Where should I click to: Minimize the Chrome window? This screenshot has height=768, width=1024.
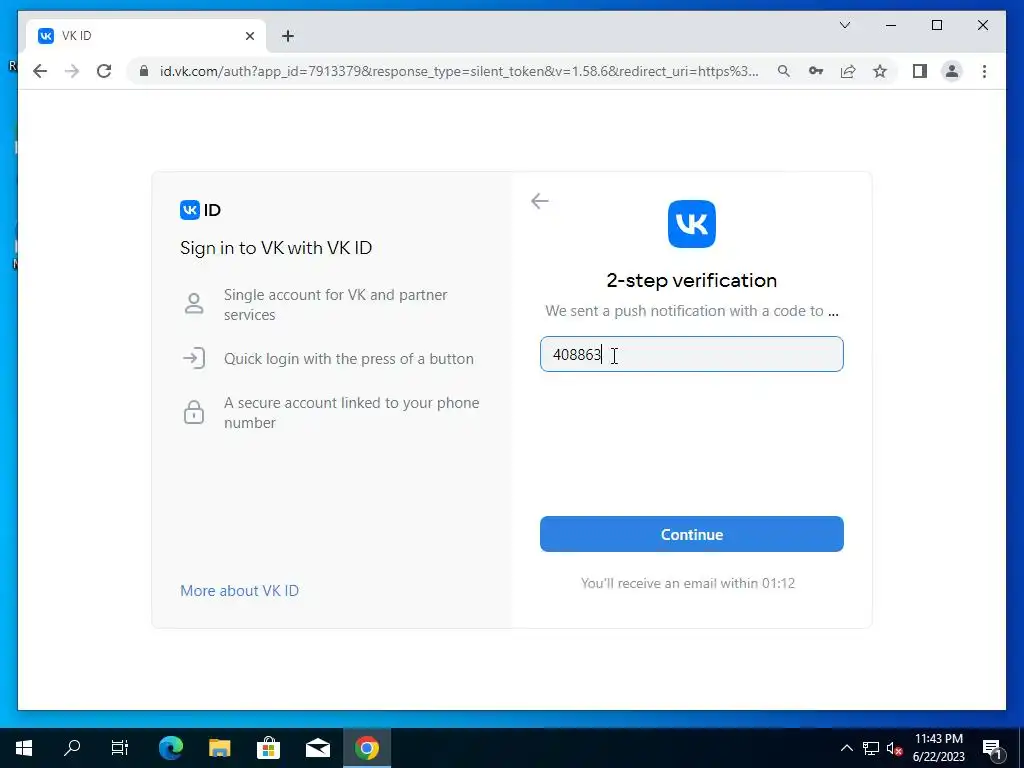pos(891,25)
